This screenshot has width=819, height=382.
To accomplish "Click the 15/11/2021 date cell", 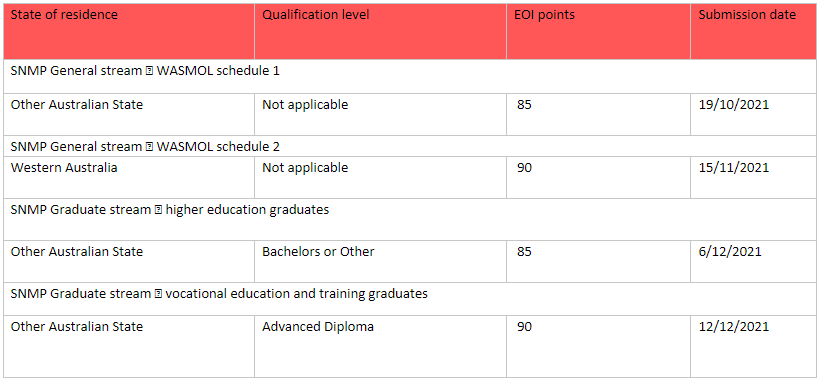I will (753, 177).
